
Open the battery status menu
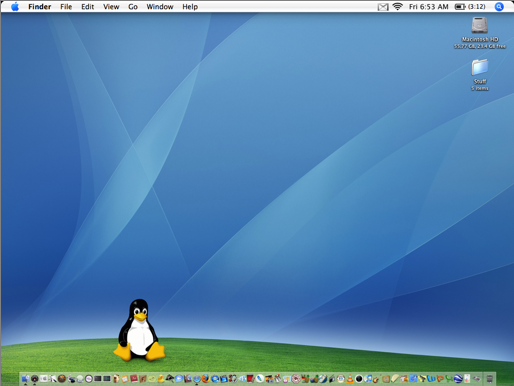tap(470, 7)
